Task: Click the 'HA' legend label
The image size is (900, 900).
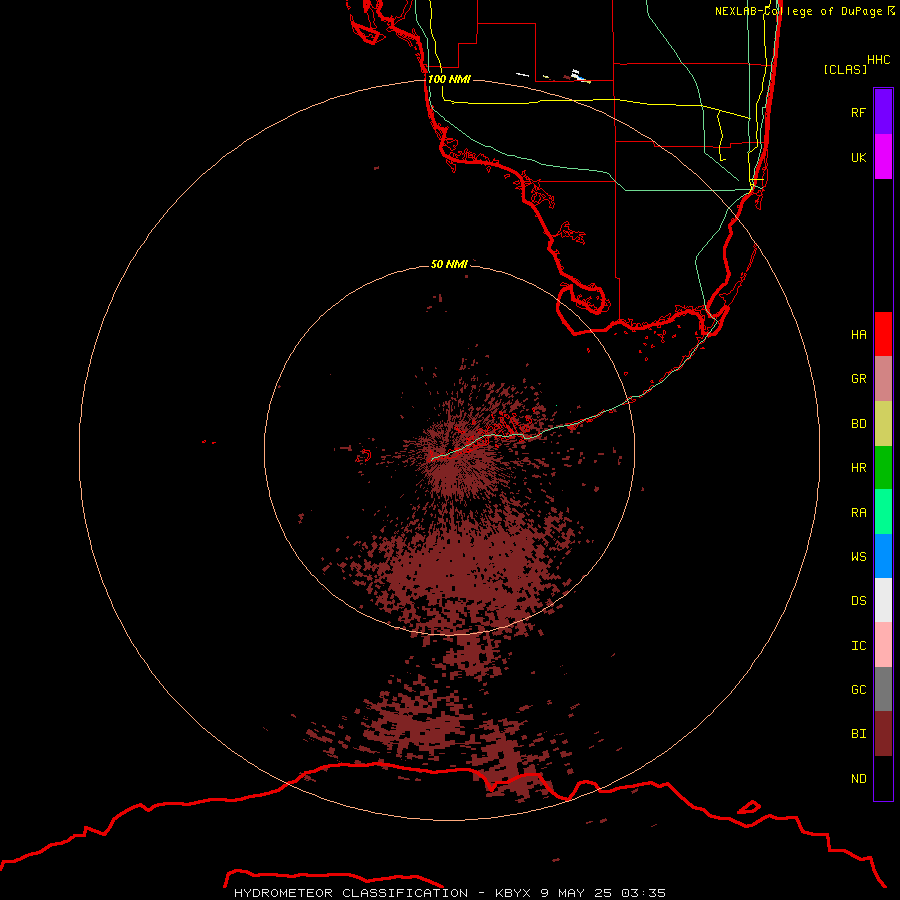Action: (x=859, y=334)
